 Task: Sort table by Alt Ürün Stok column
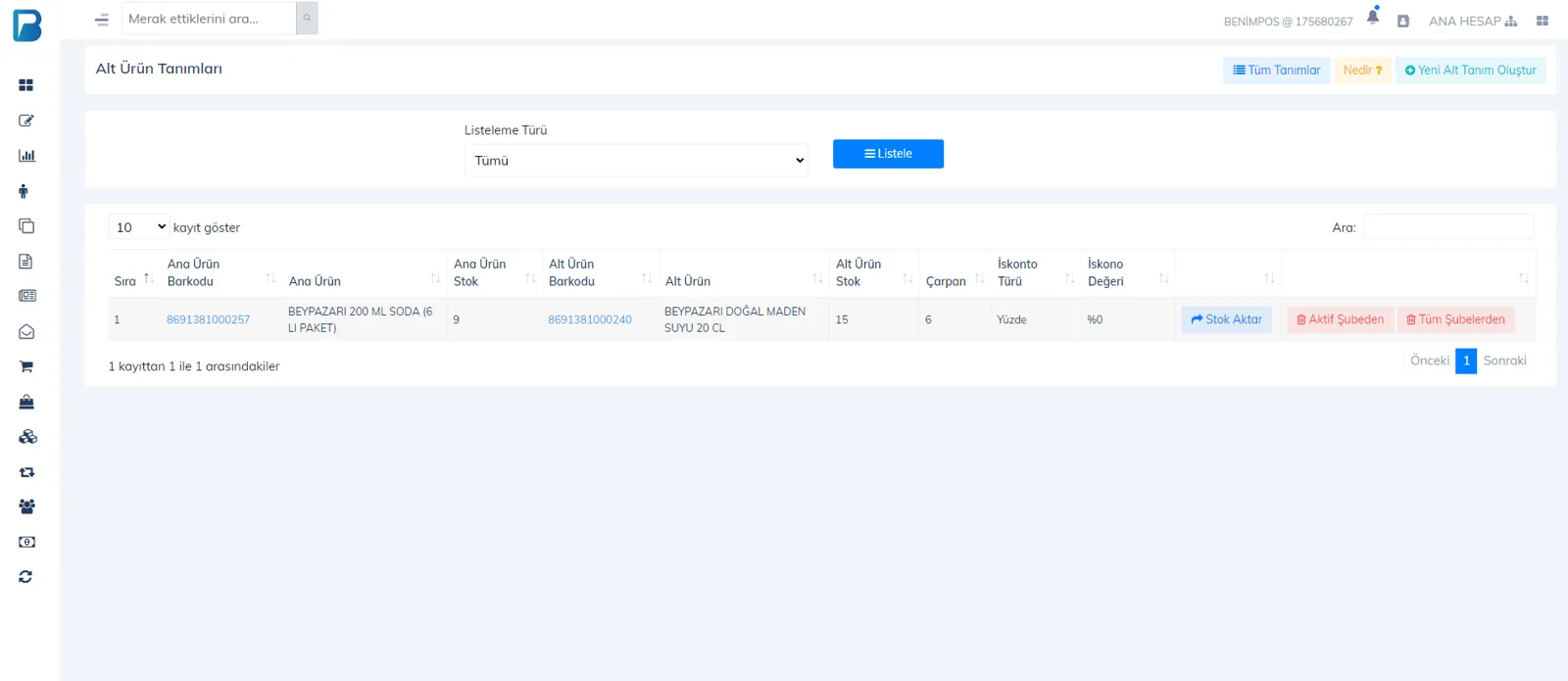[874, 273]
